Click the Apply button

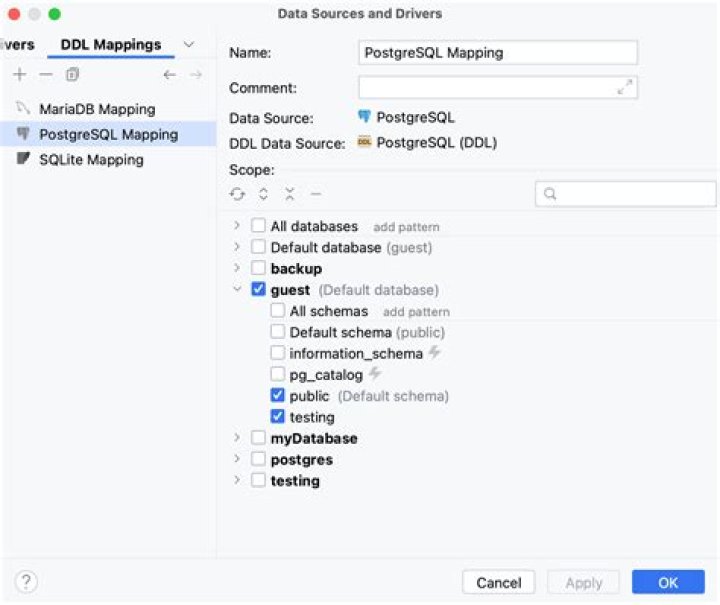pyautogui.click(x=584, y=582)
